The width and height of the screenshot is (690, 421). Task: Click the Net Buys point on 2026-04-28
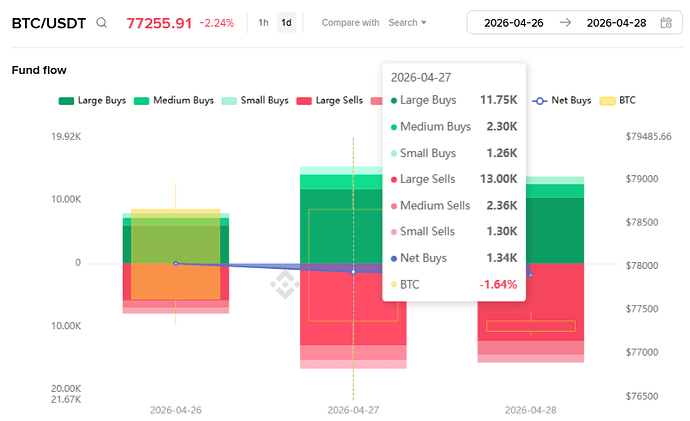[x=531, y=275]
